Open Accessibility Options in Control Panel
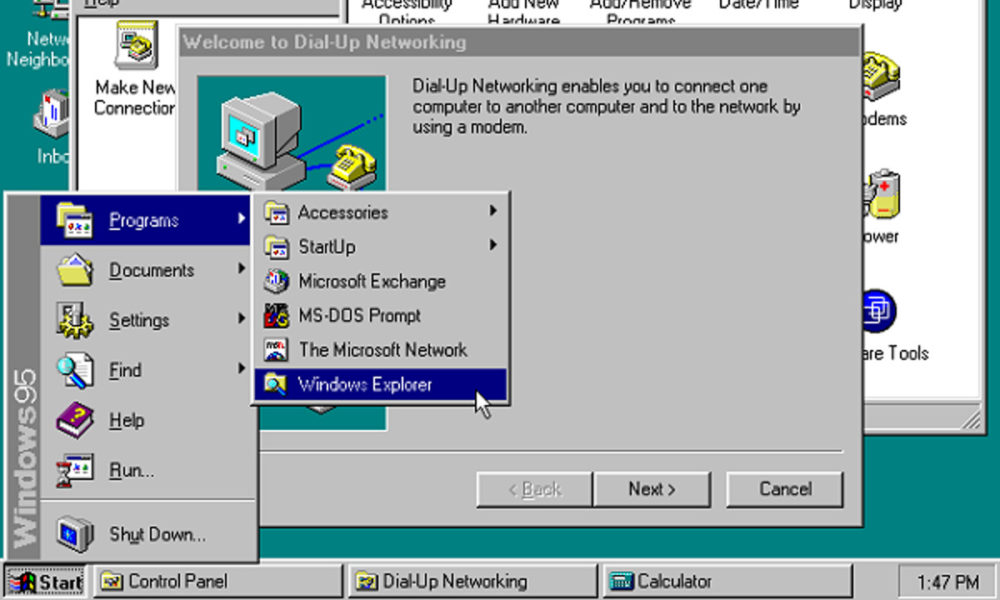Viewport: 1000px width, 600px height. tap(407, 10)
